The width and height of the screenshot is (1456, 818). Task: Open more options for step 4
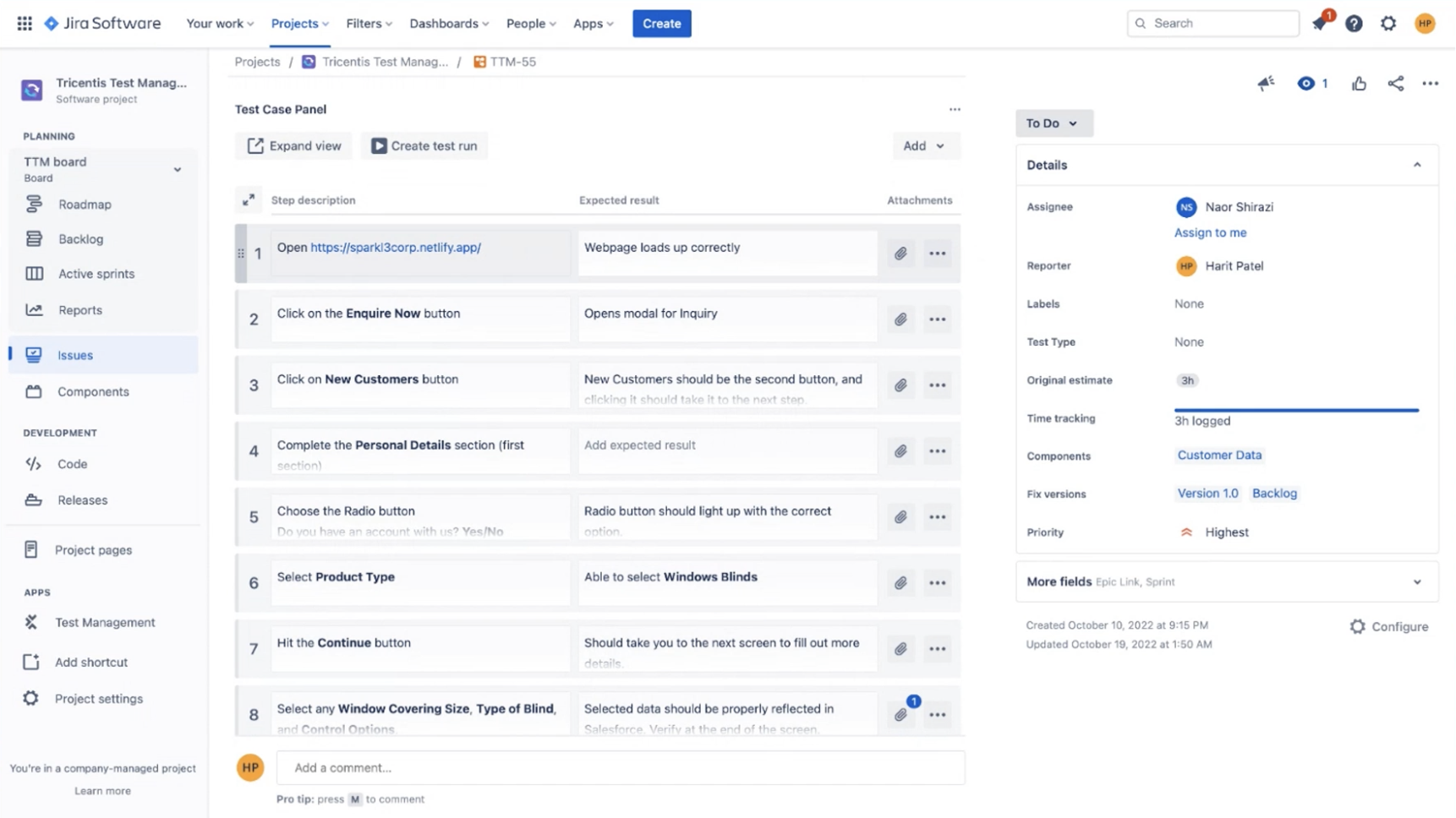point(937,451)
